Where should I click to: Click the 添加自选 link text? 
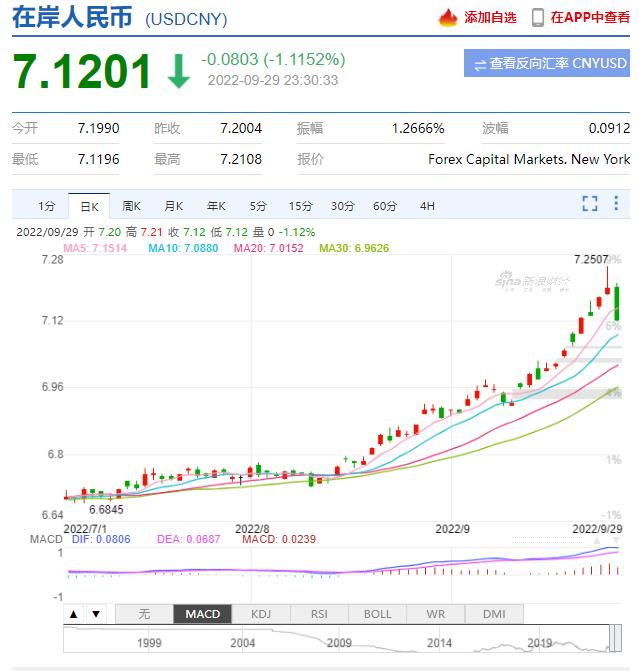[491, 18]
